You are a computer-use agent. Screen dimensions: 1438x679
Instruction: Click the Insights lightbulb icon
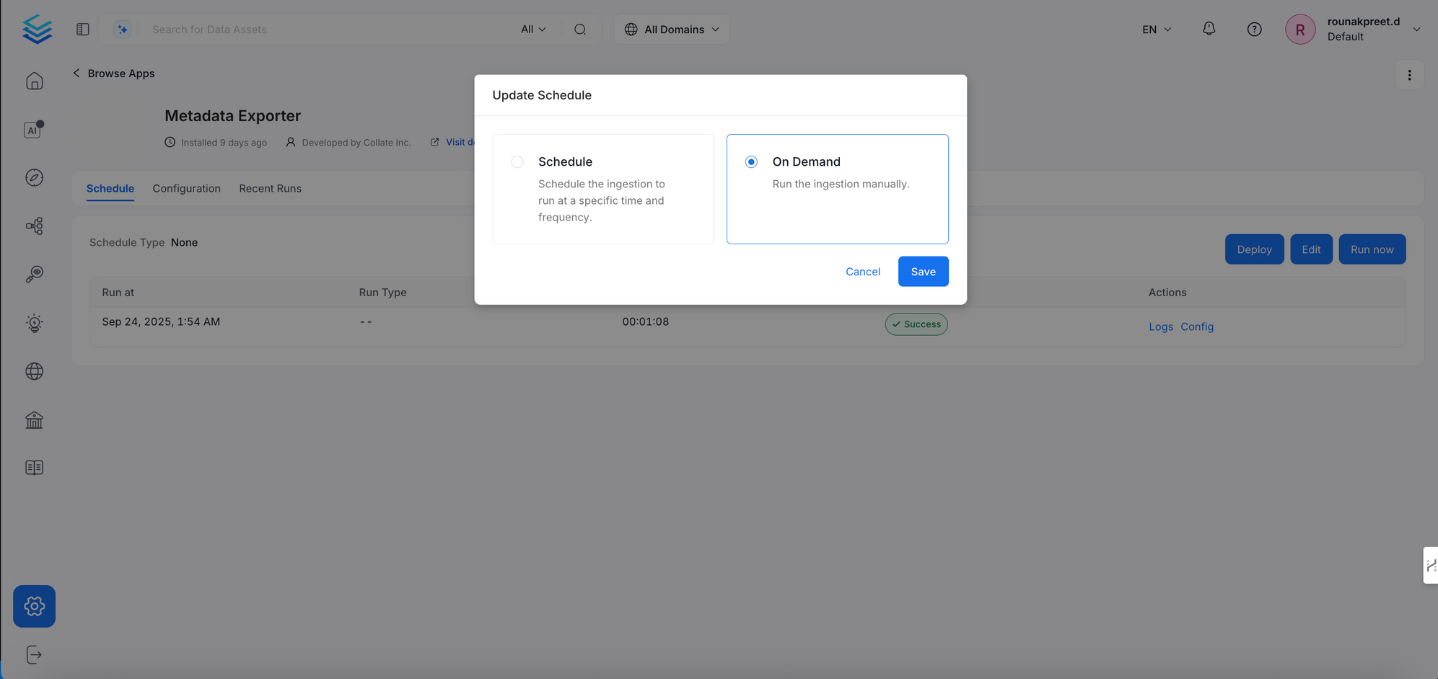coord(34,323)
